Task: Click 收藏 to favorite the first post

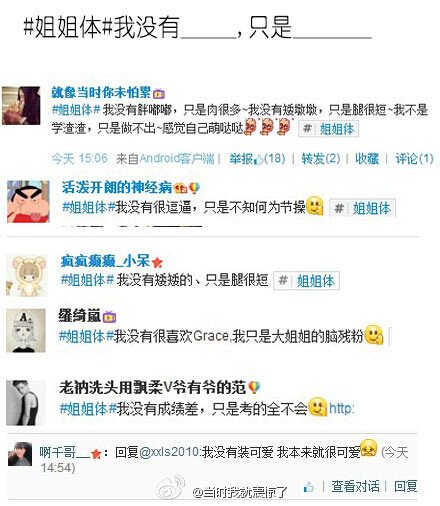Action: coord(367,159)
